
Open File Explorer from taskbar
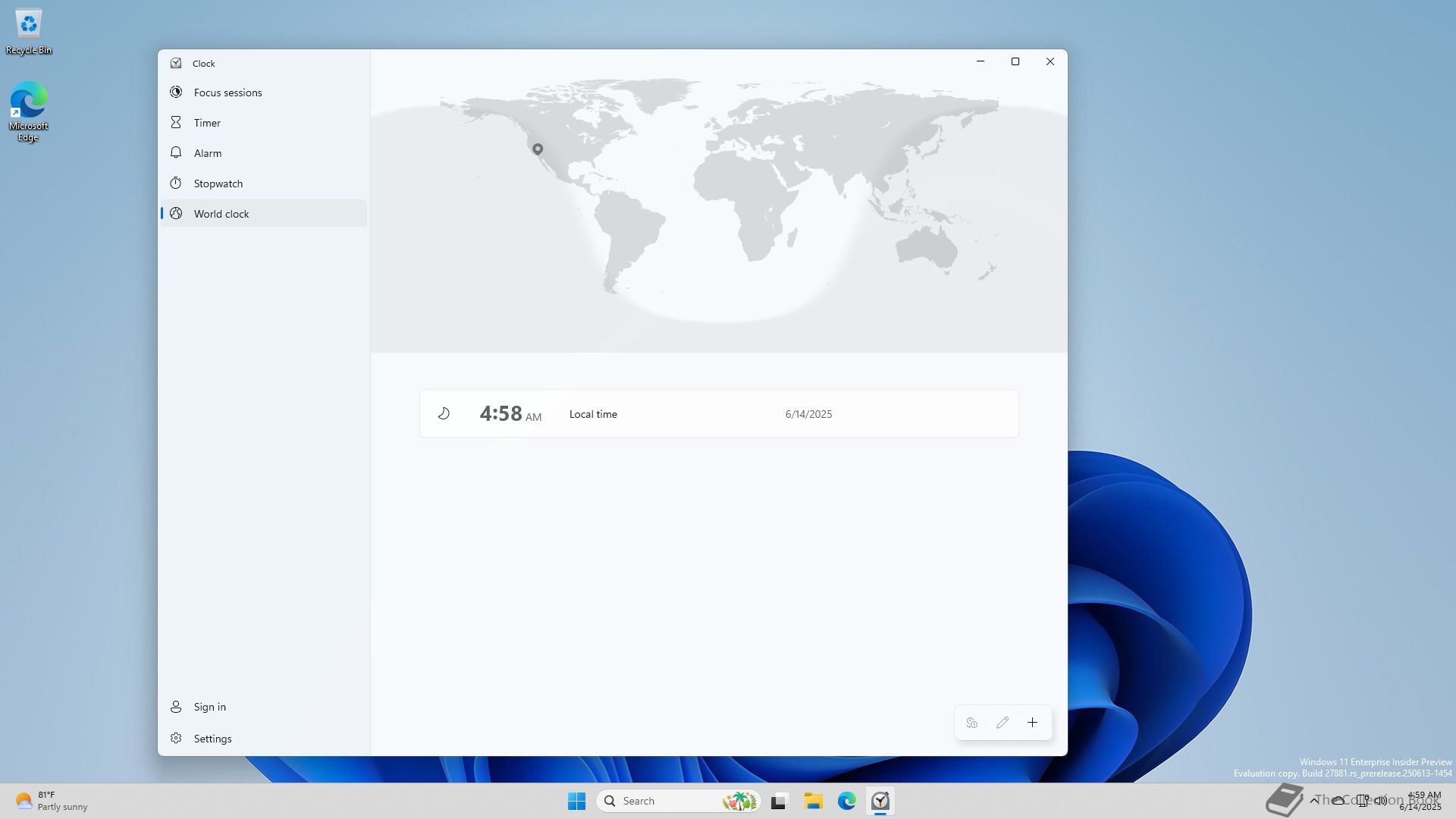(x=813, y=801)
